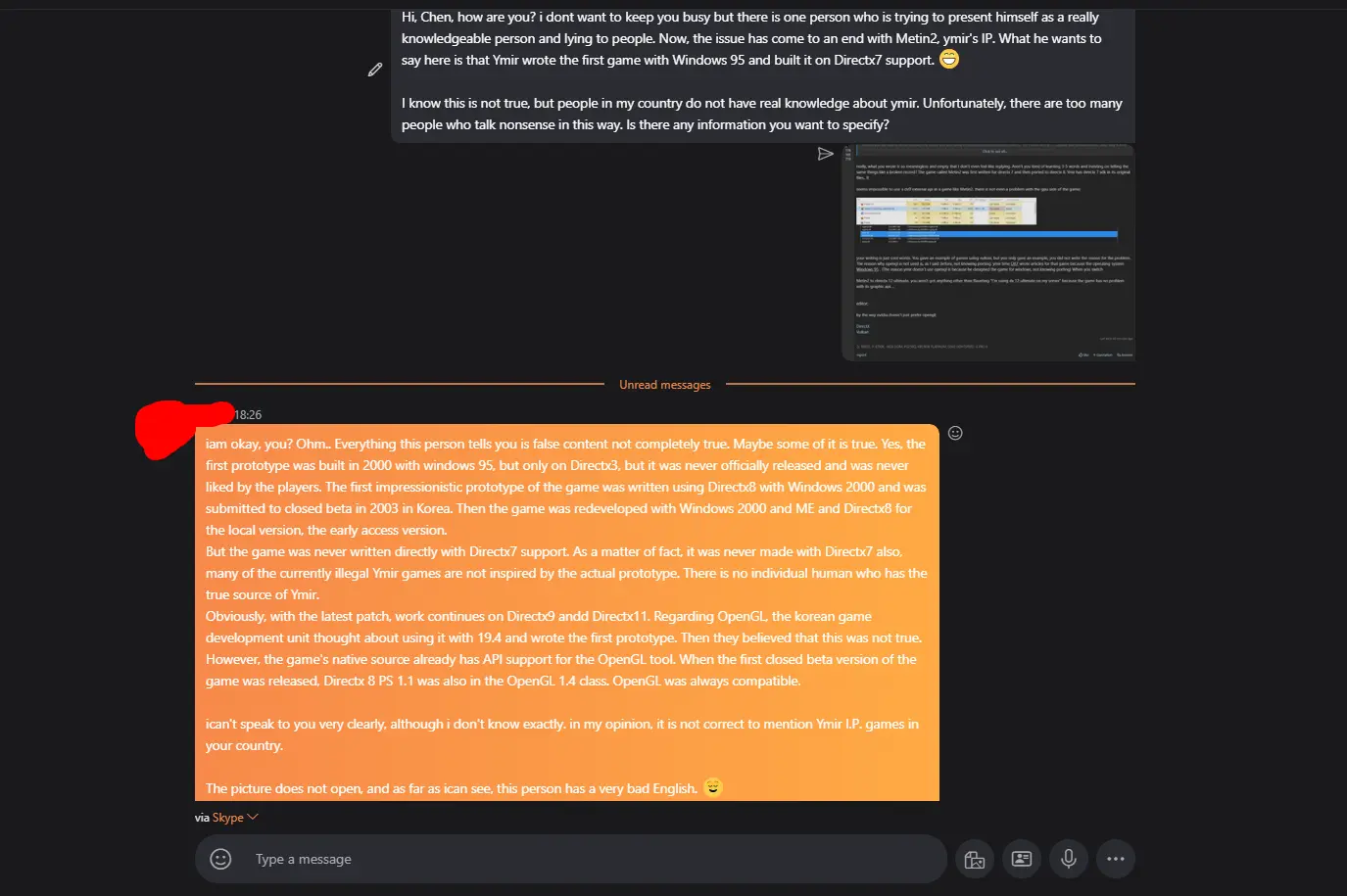
Task: Click the 'via' label above message box
Action: pos(202,818)
